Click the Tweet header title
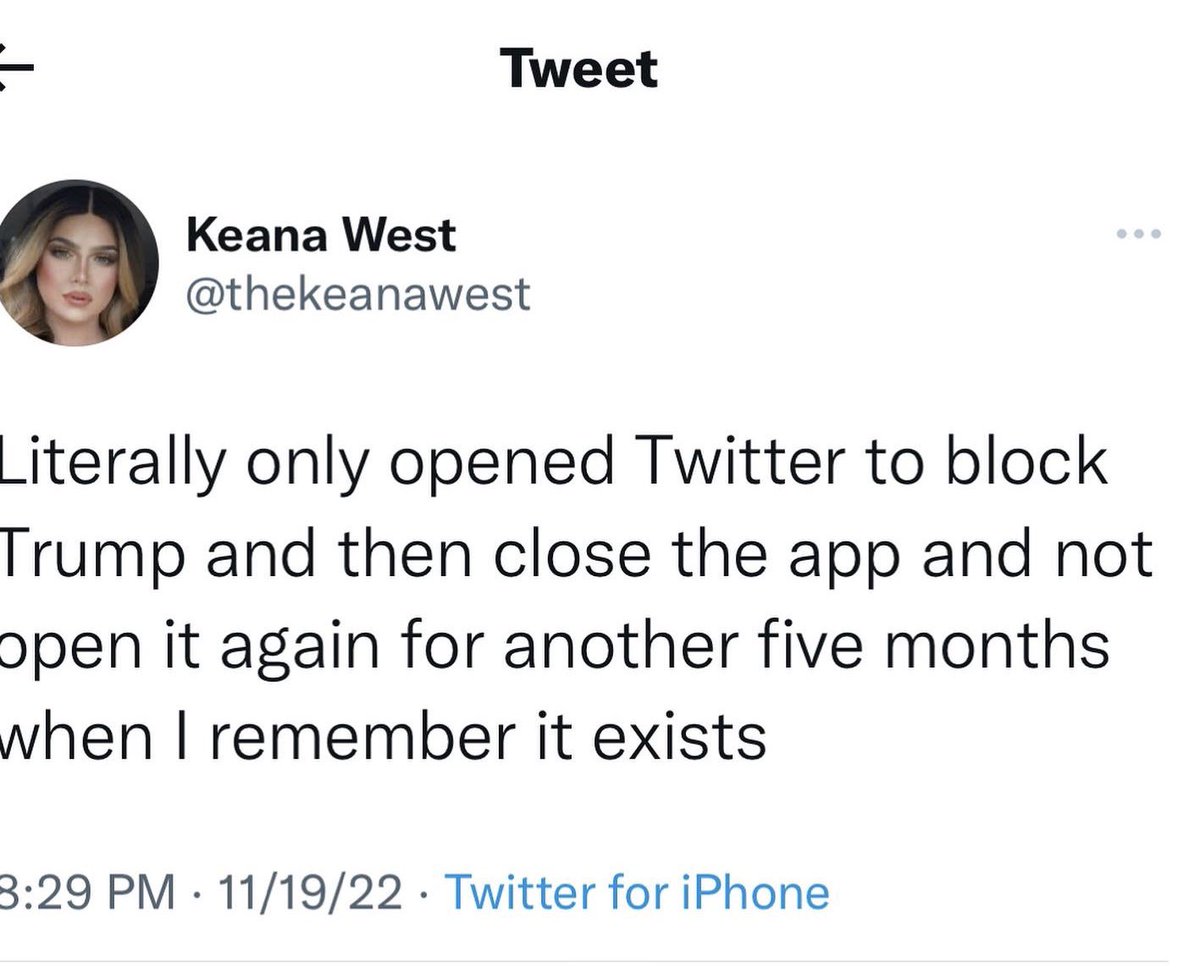The width and height of the screenshot is (1200, 975). pyautogui.click(x=581, y=70)
